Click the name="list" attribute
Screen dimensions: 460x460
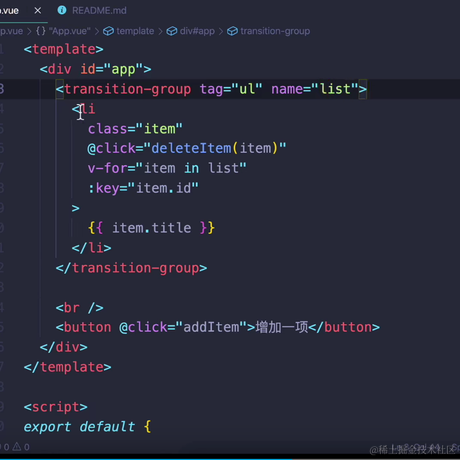coord(315,89)
